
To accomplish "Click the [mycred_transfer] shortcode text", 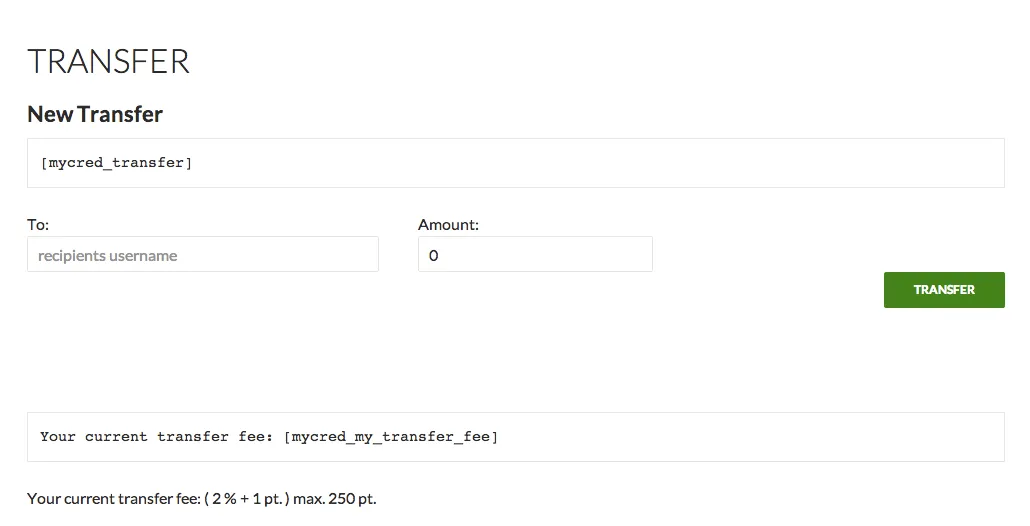I will click(x=116, y=163).
